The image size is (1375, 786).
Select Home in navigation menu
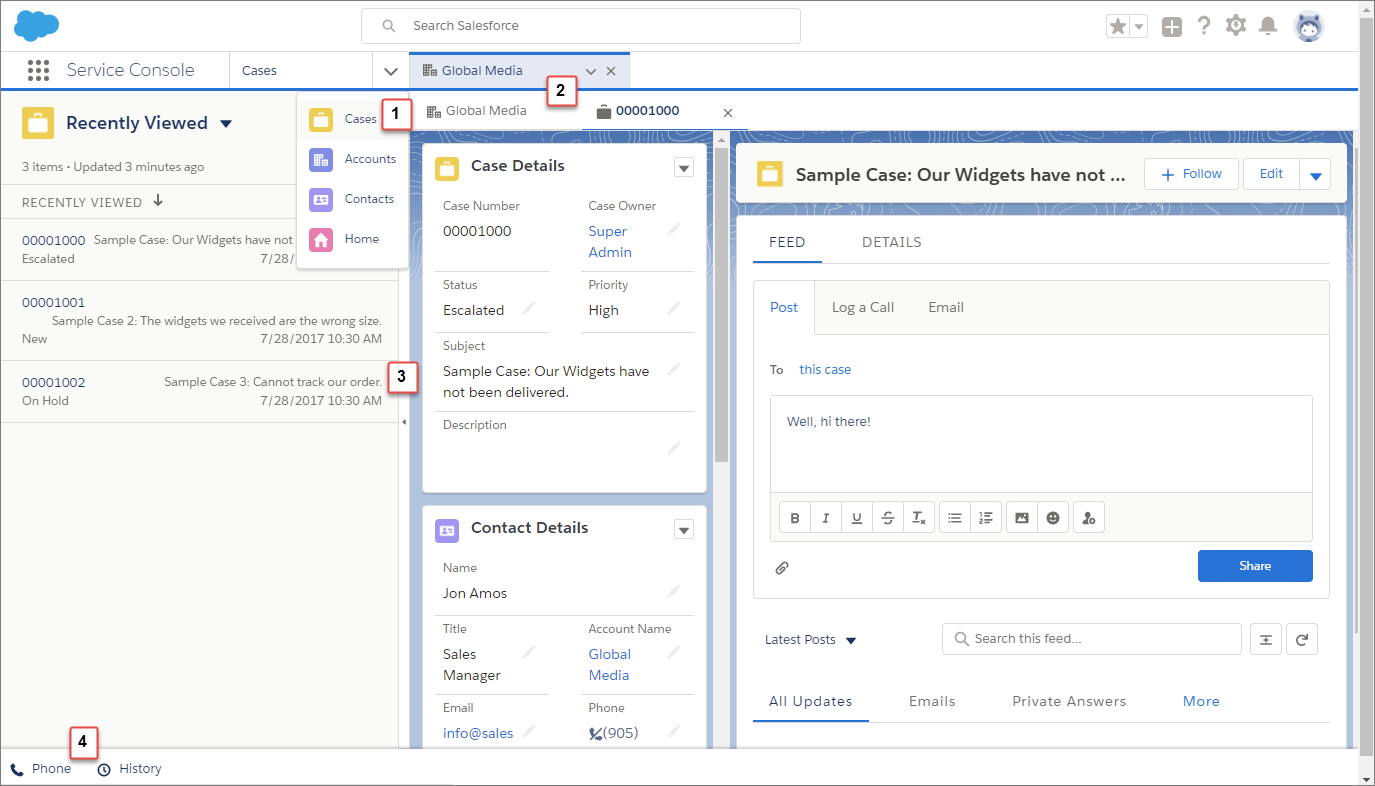pos(353,239)
